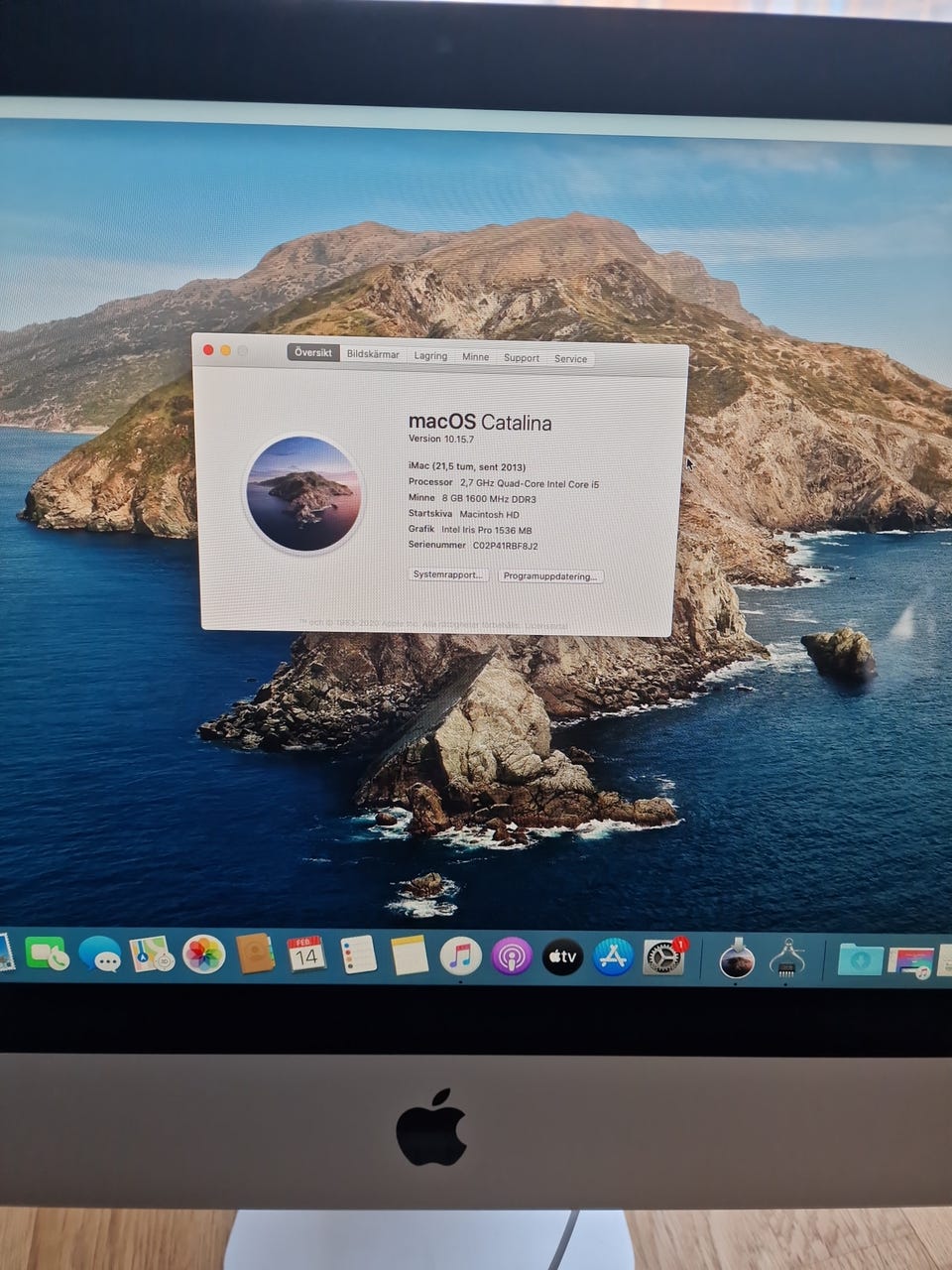Click the Systemrapport... button
The height and width of the screenshot is (1270, 952).
click(448, 574)
